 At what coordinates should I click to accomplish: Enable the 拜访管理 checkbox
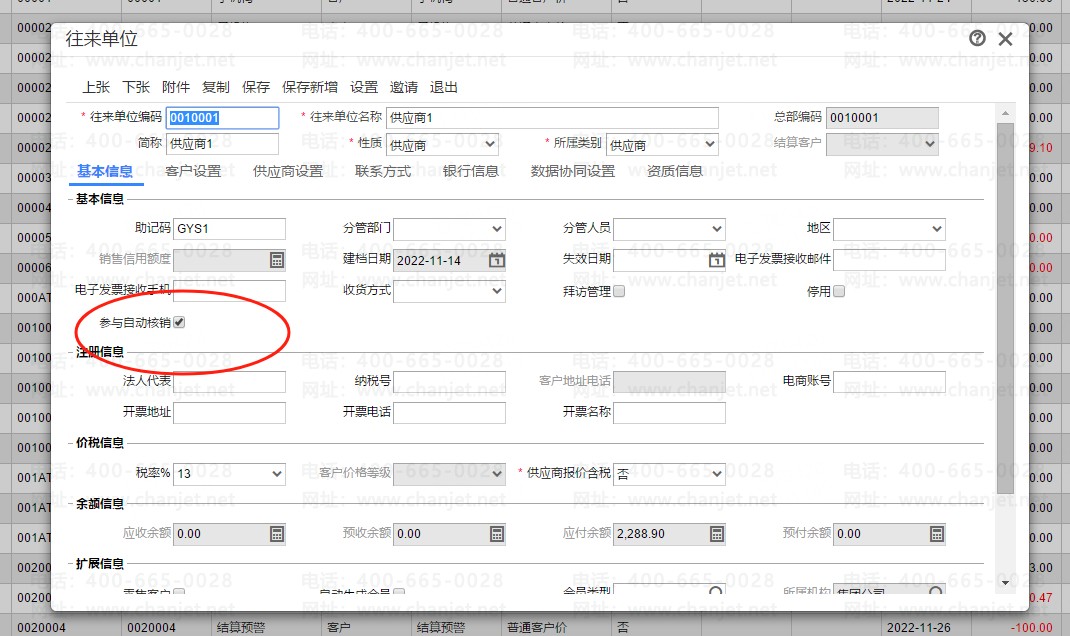[x=619, y=291]
